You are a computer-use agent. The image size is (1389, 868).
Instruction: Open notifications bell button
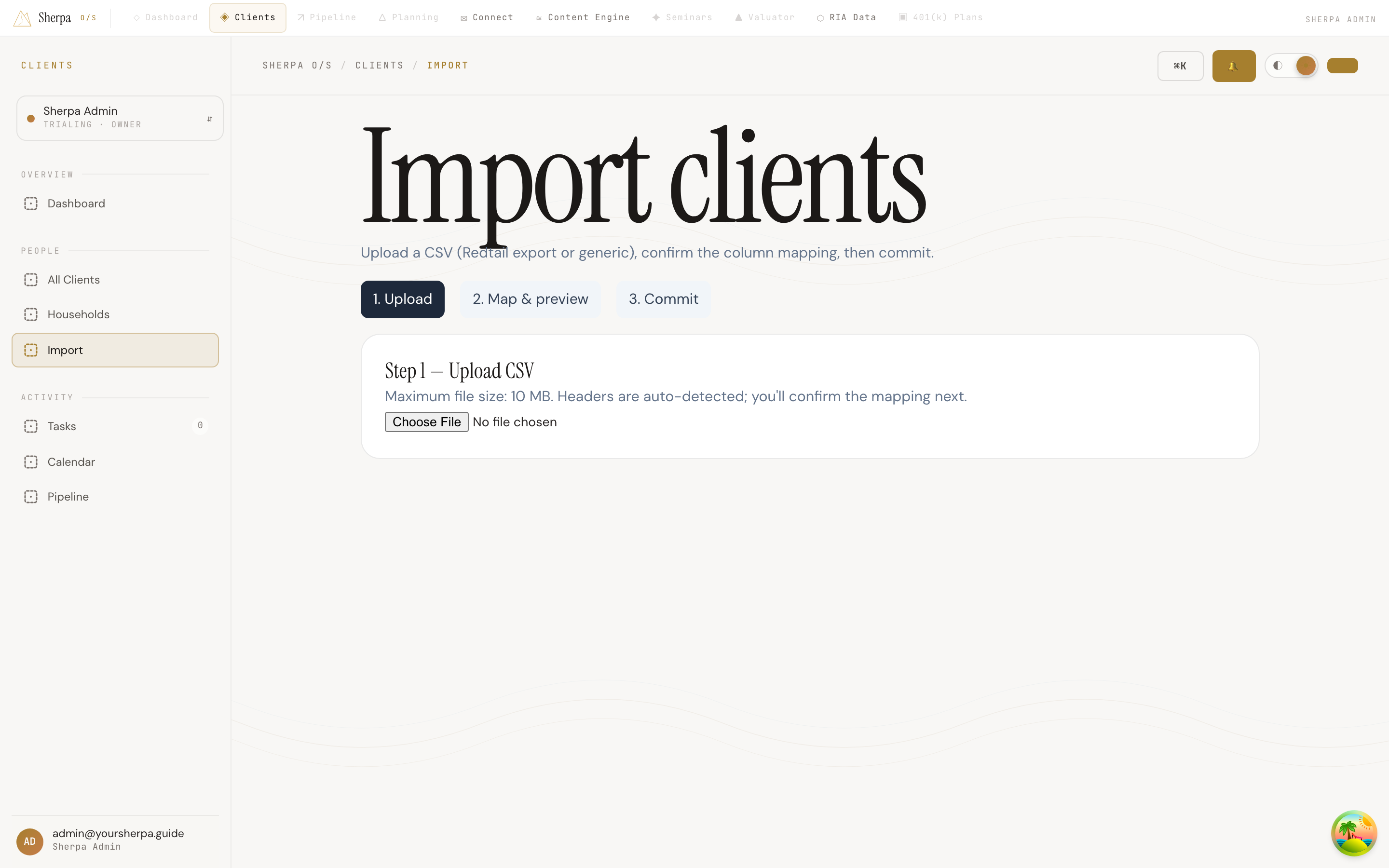[1233, 66]
